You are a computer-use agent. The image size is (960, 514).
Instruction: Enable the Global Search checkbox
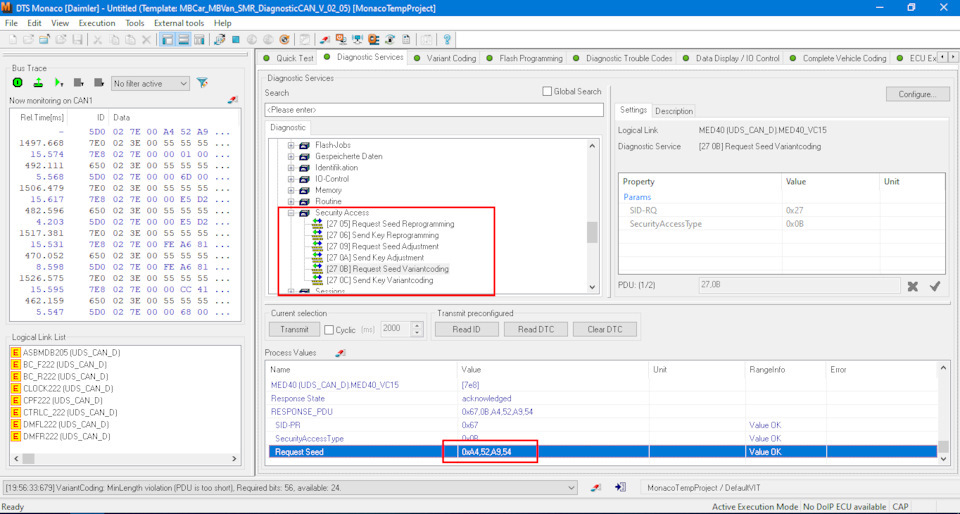[x=547, y=92]
